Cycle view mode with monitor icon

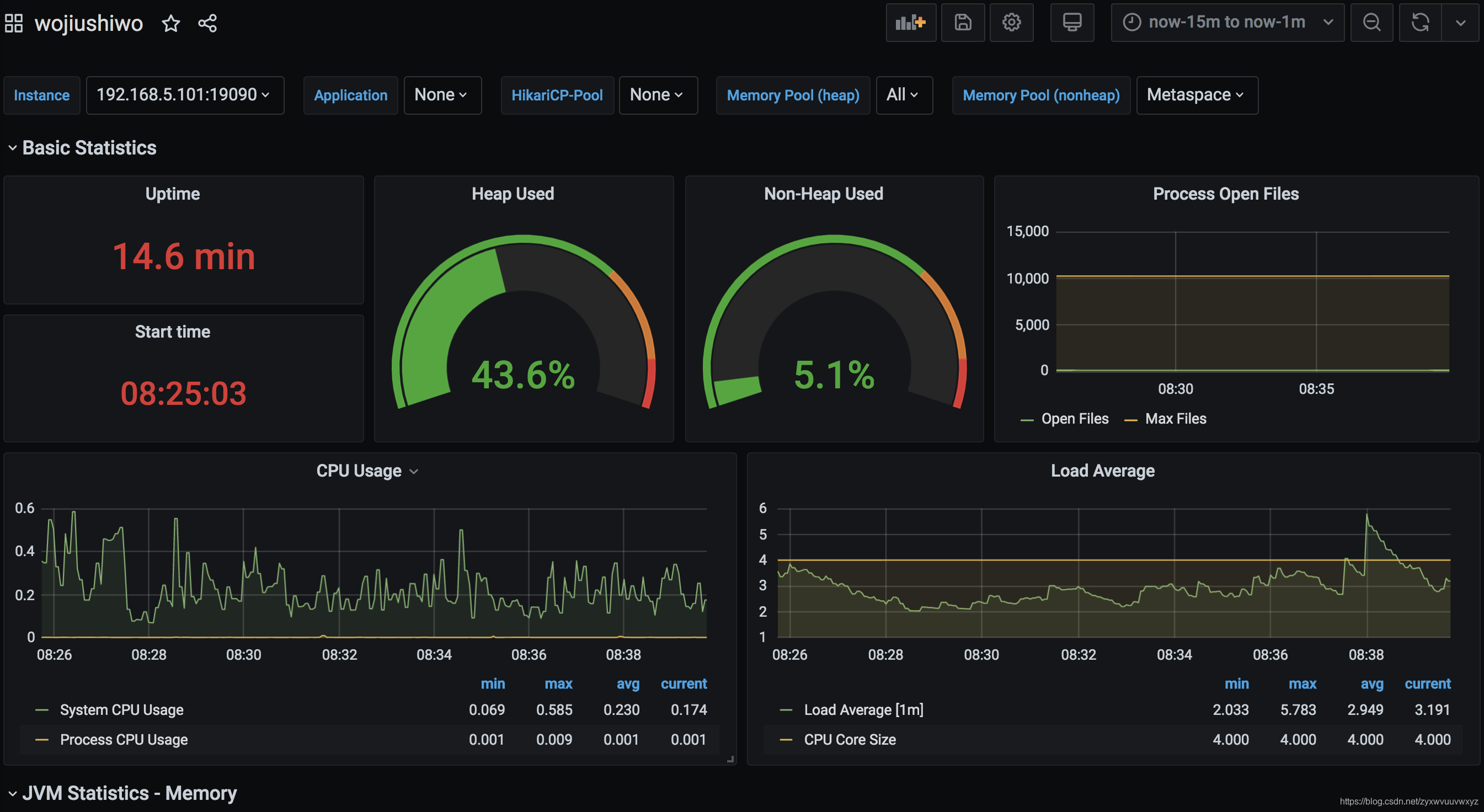[x=1071, y=23]
